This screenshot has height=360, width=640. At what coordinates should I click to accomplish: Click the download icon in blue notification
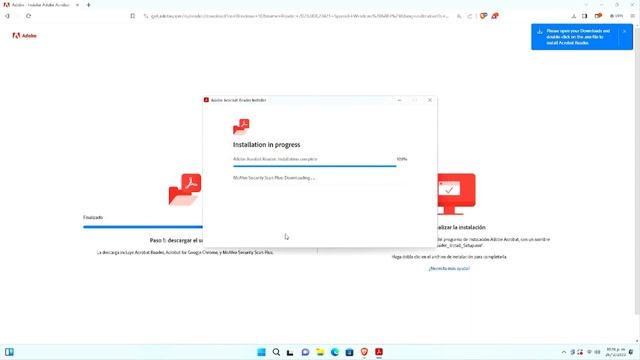540,31
